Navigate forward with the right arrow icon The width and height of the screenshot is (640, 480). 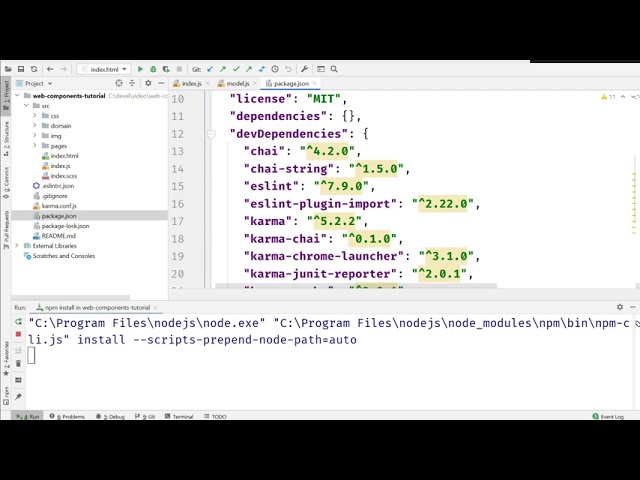coord(63,69)
